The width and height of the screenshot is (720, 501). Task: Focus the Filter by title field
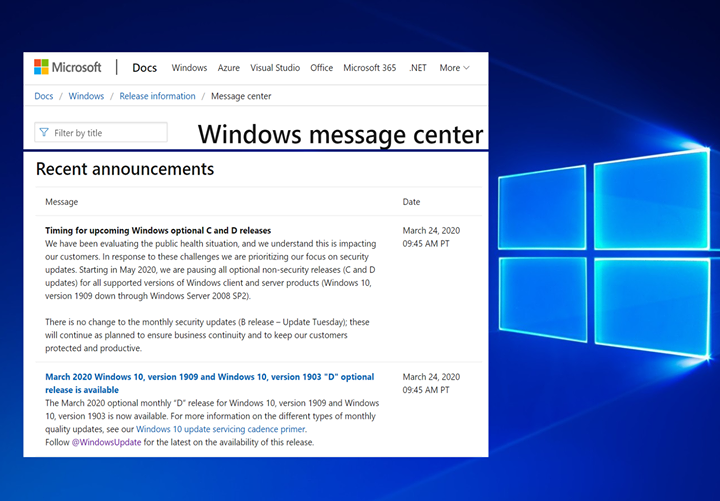(x=101, y=132)
